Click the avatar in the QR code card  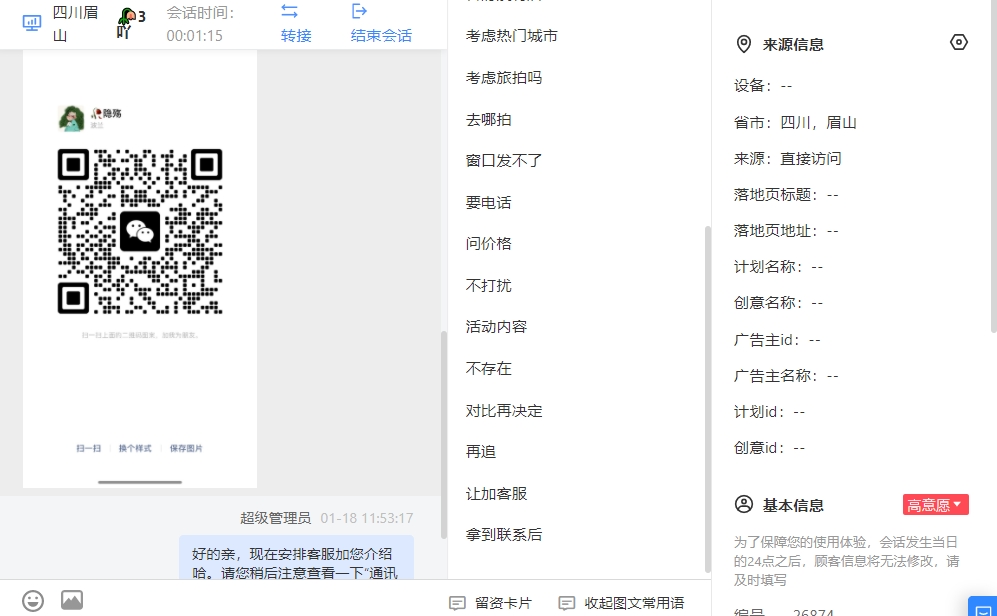tap(71, 118)
